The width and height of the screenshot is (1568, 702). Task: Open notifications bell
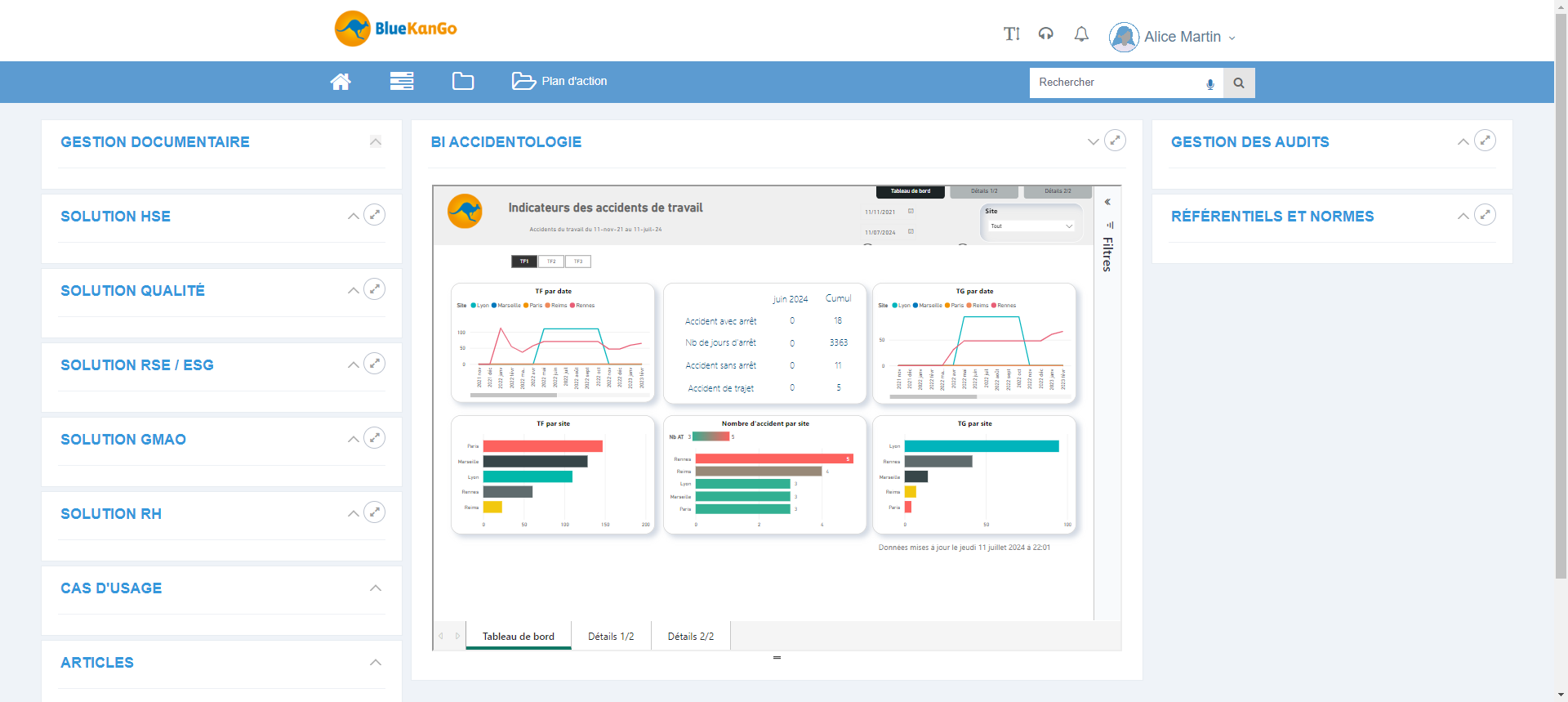(1081, 34)
